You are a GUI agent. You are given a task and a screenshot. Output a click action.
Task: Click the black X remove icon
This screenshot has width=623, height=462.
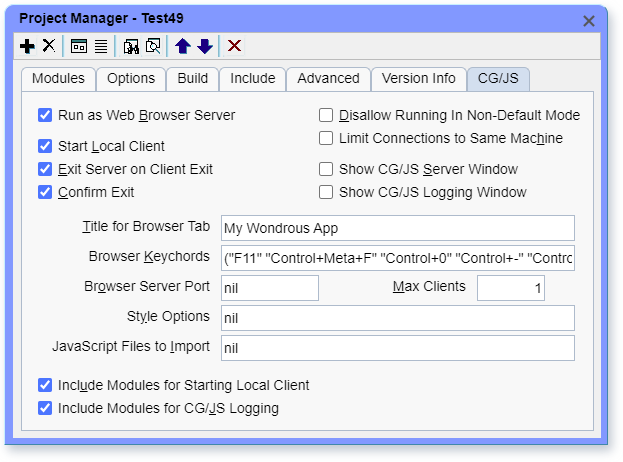pyautogui.click(x=48, y=46)
